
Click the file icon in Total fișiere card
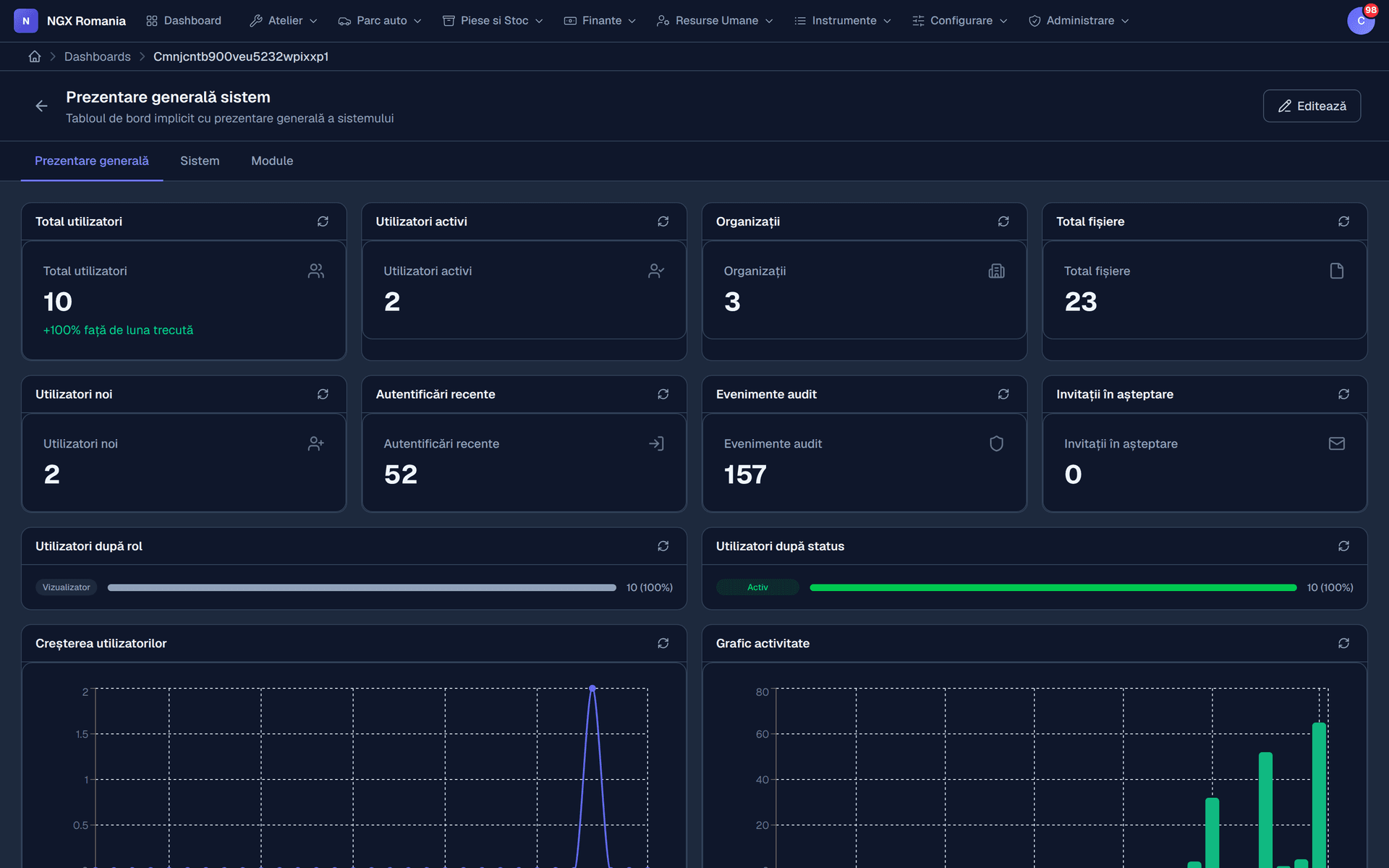[x=1337, y=271]
